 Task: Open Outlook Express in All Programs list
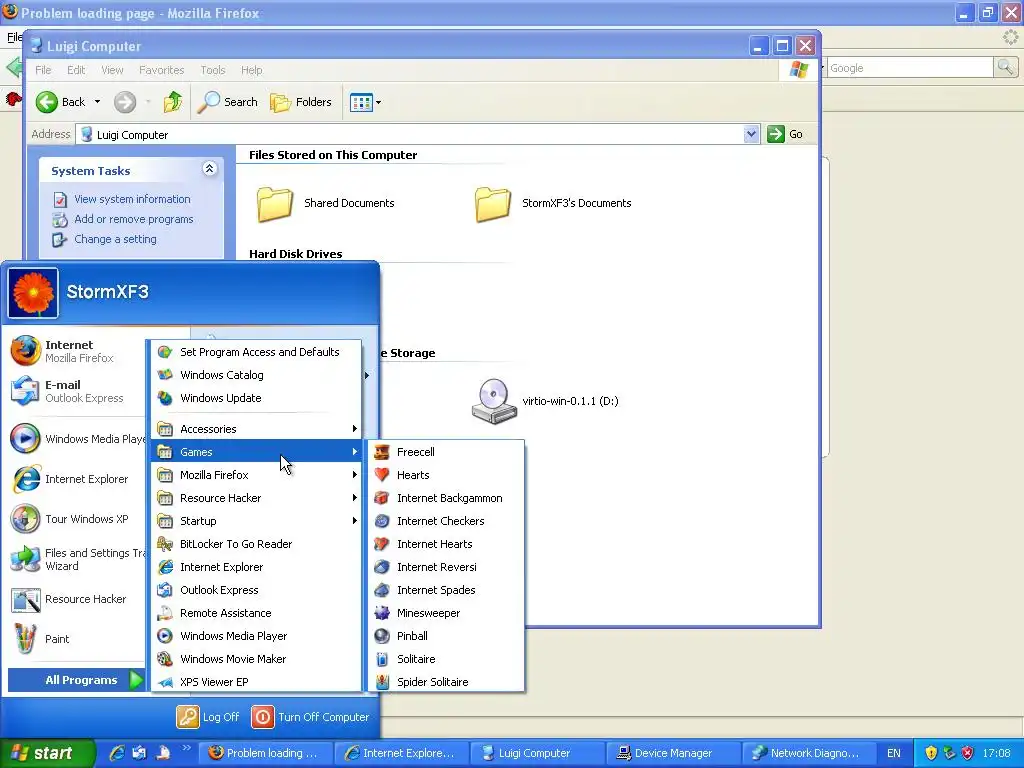[257, 590]
